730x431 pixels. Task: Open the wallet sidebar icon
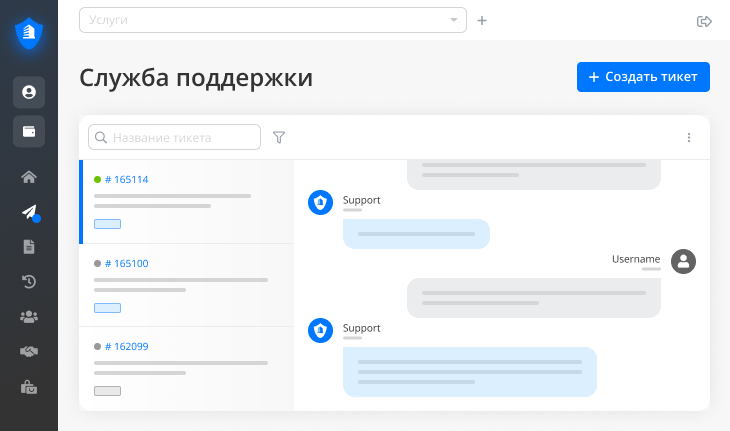pos(29,131)
